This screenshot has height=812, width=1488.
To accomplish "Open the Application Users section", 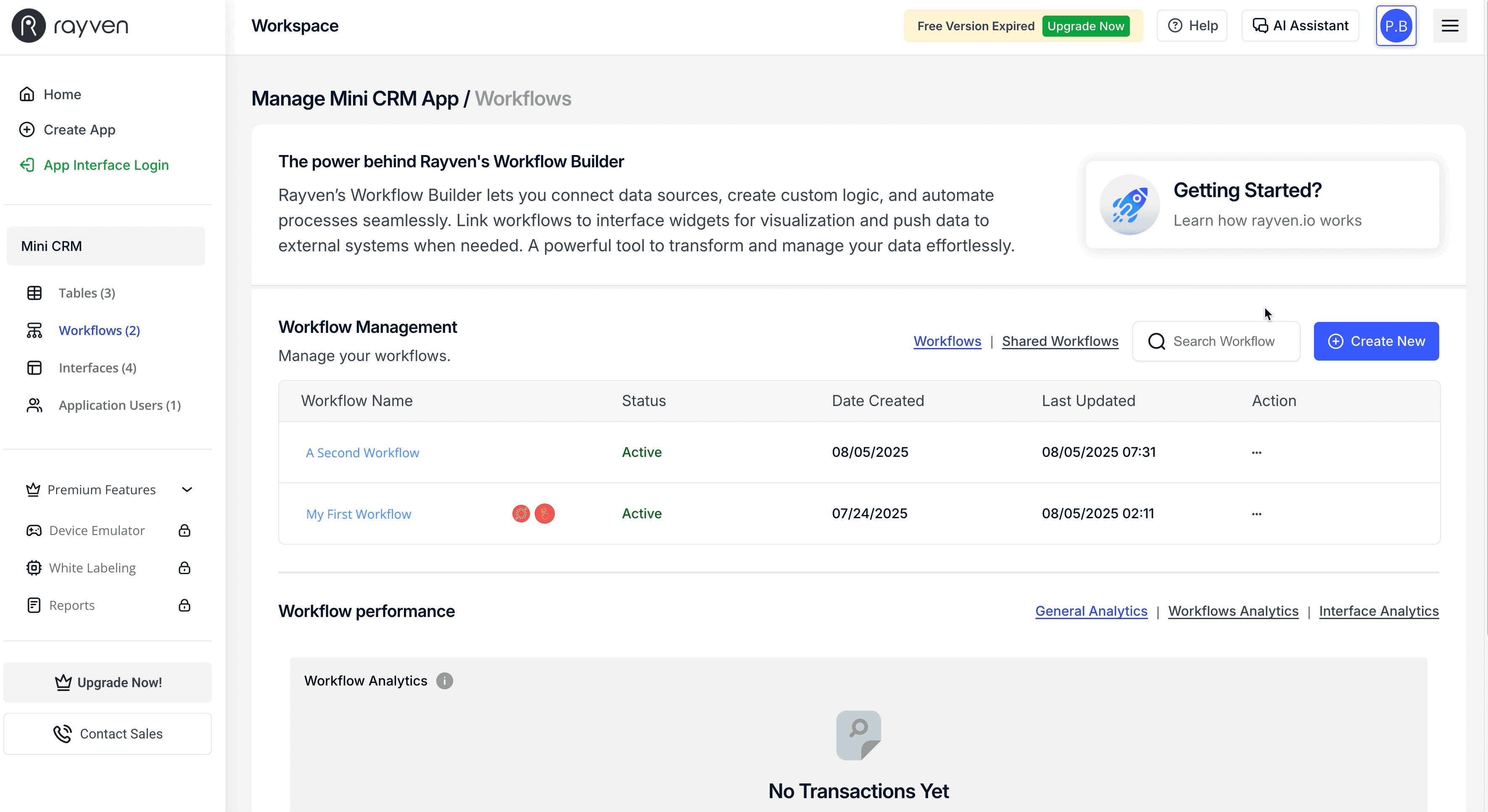I will click(111, 405).
